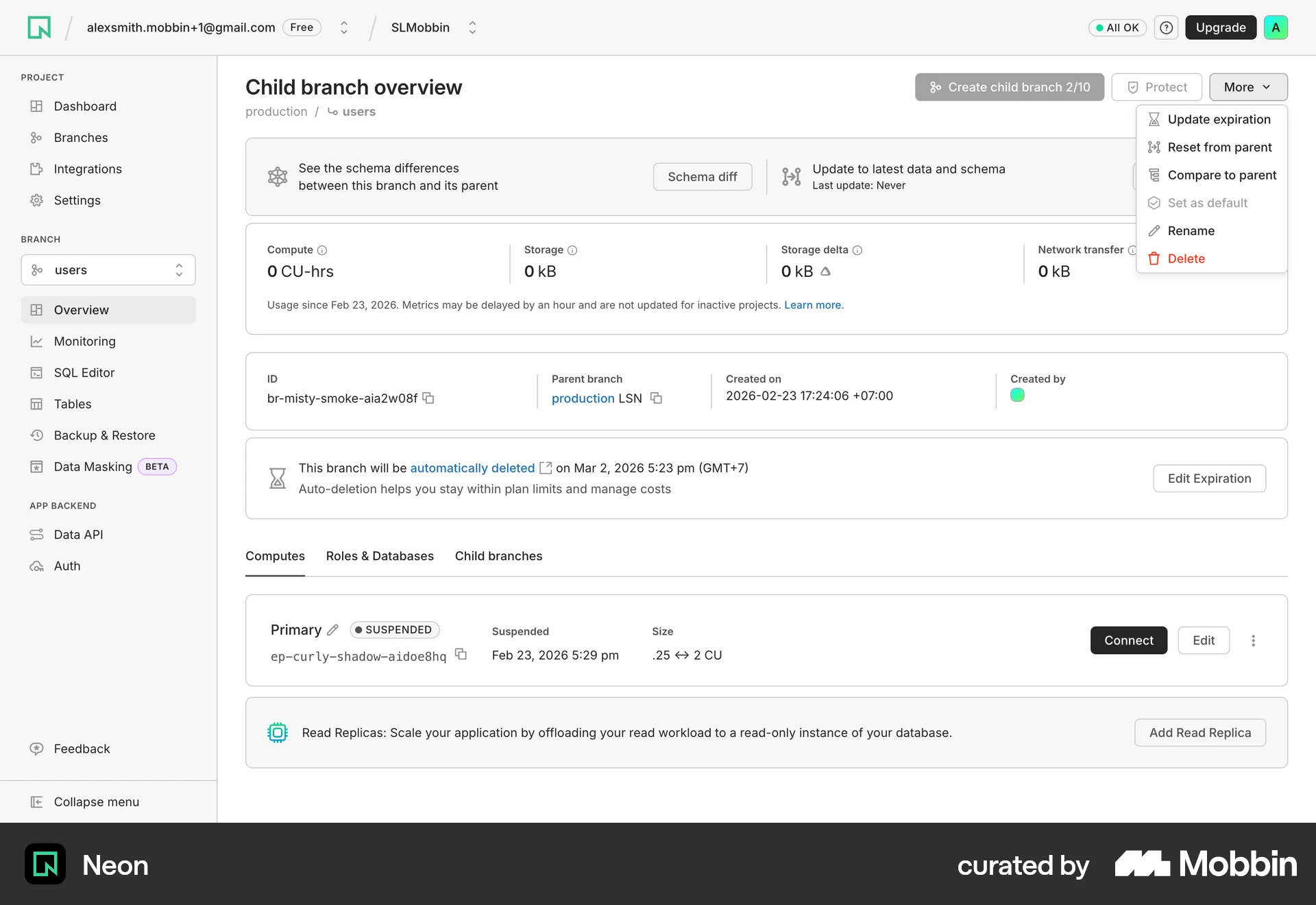The width and height of the screenshot is (1316, 905).
Task: Click the Settings gear icon in sidebar
Action: [x=37, y=200]
